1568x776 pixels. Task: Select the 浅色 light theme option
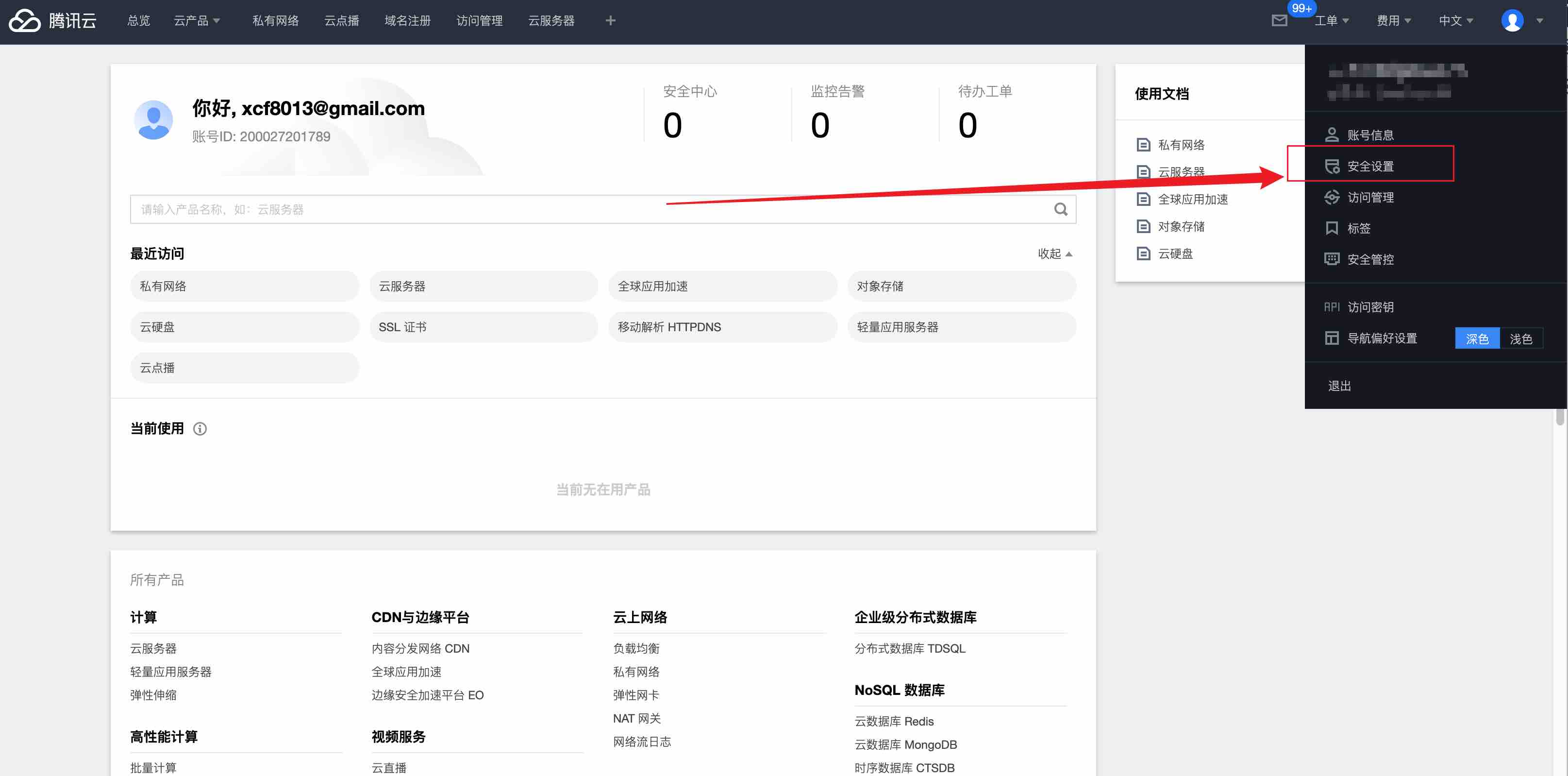tap(1520, 338)
